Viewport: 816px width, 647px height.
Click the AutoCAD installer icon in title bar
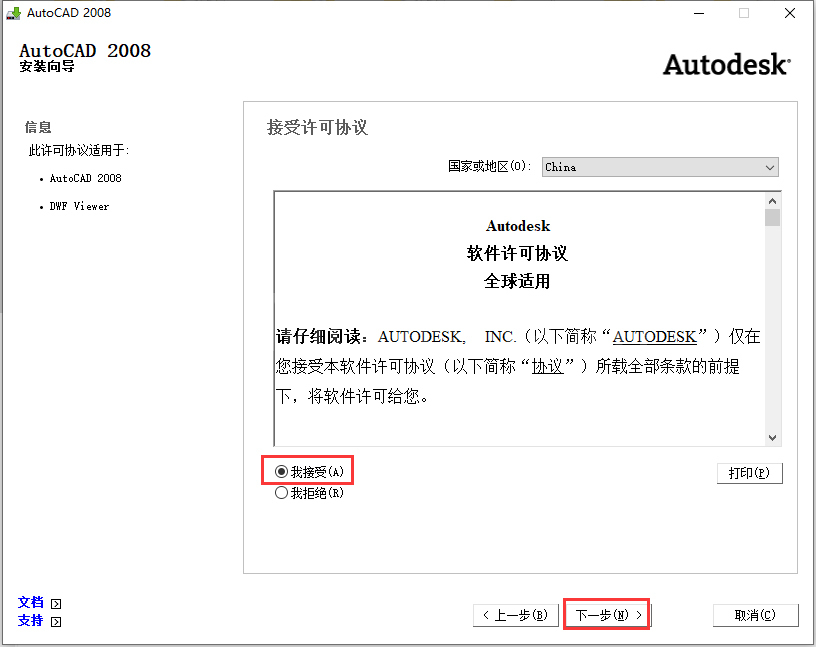pyautogui.click(x=14, y=13)
